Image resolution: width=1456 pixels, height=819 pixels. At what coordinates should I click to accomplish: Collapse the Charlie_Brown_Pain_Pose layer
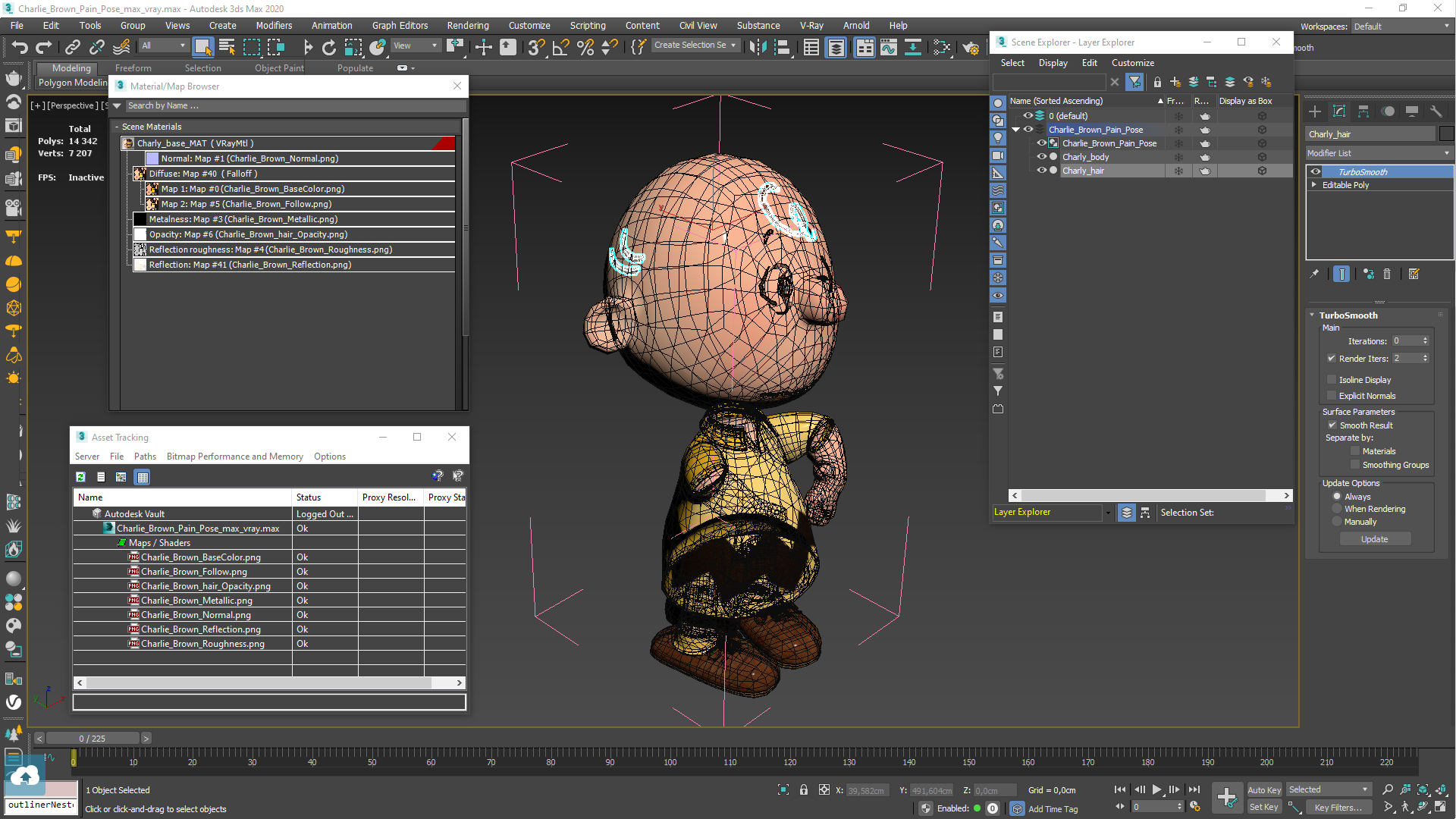[1015, 130]
